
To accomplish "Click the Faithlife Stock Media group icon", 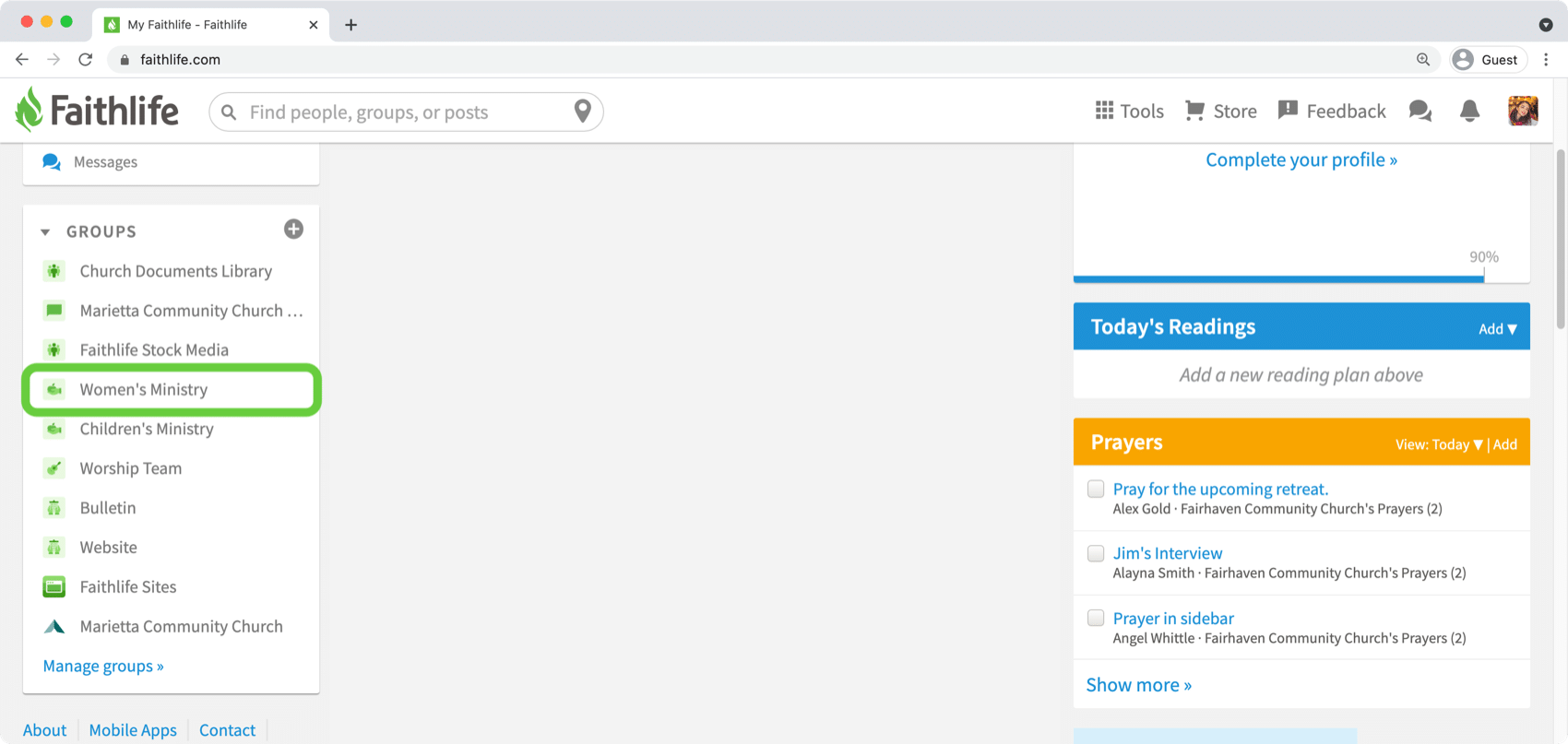I will [x=54, y=349].
